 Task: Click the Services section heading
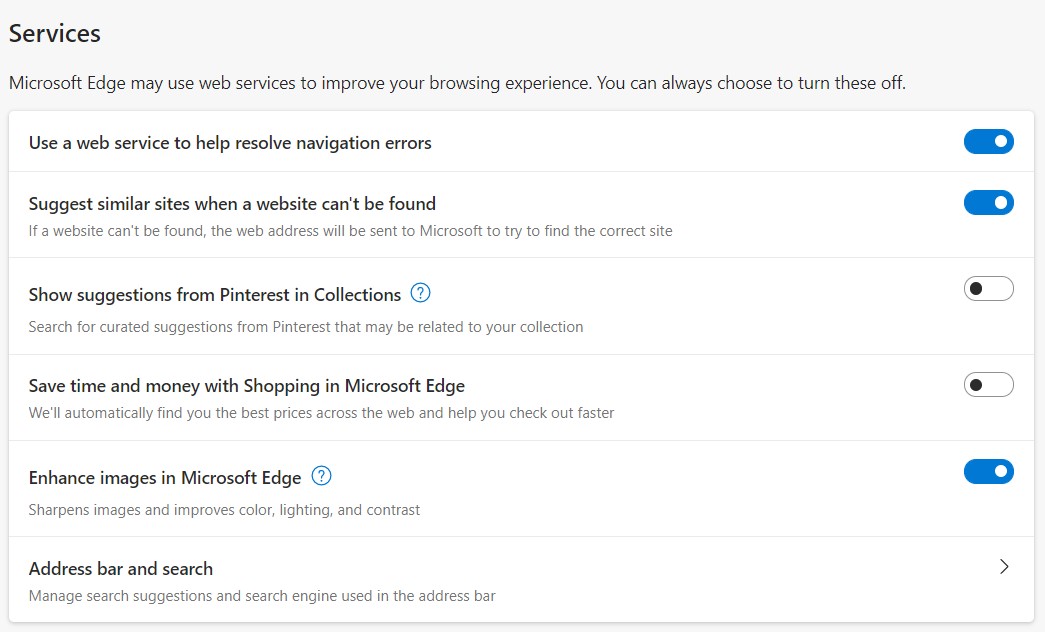click(55, 33)
